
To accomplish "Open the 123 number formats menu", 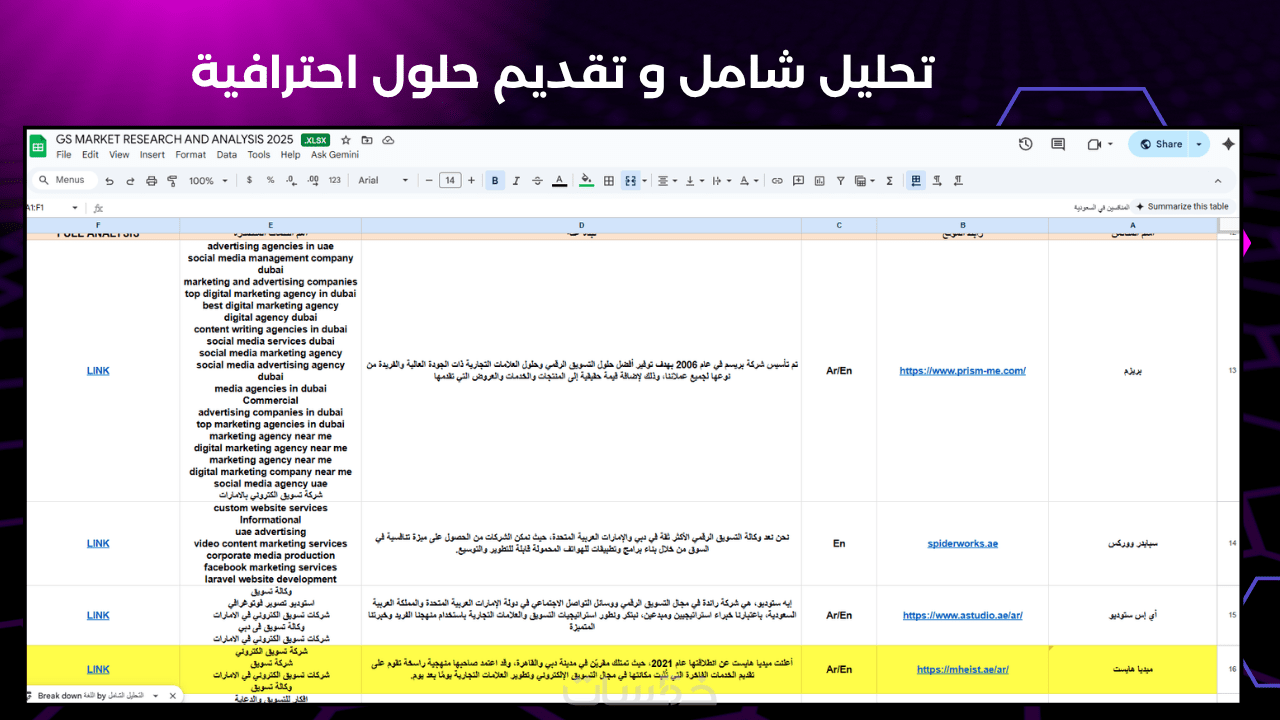I will pos(335,181).
